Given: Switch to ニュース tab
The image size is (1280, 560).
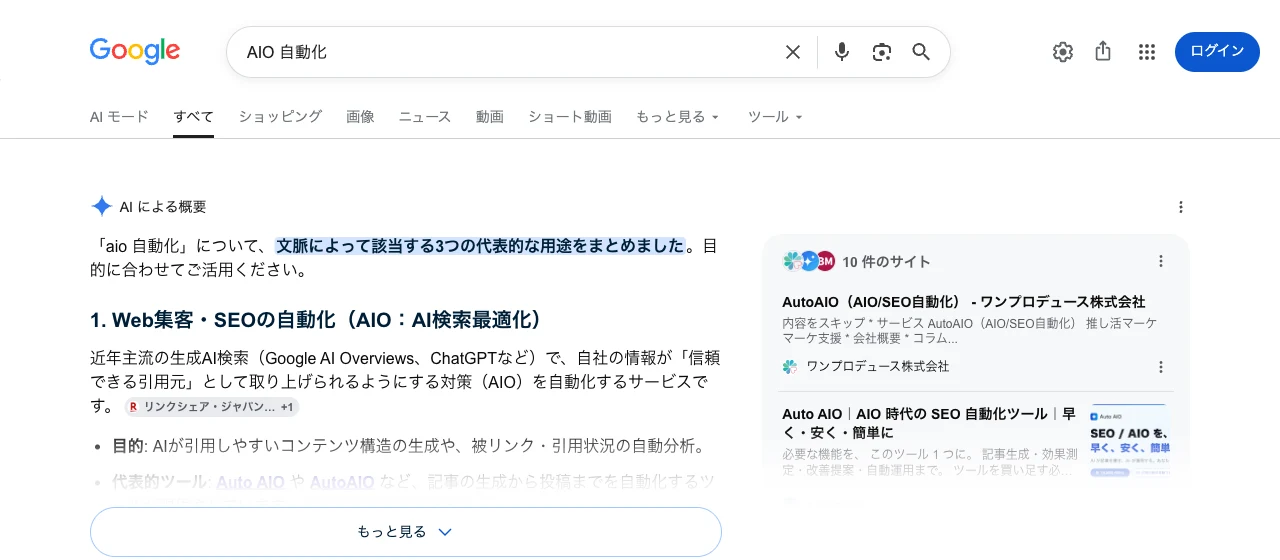Looking at the screenshot, I should pos(425,117).
